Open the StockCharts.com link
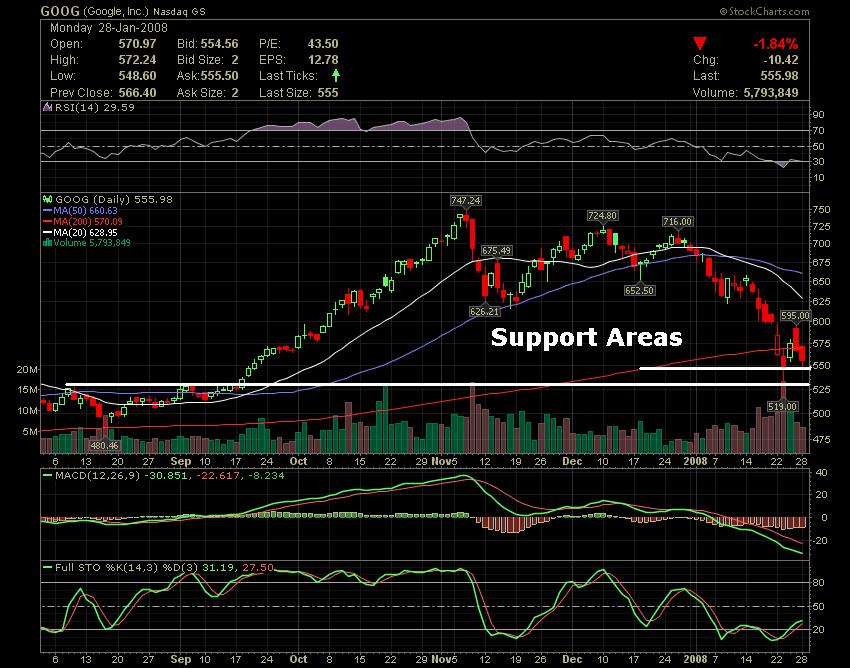The image size is (850, 668). pos(764,11)
